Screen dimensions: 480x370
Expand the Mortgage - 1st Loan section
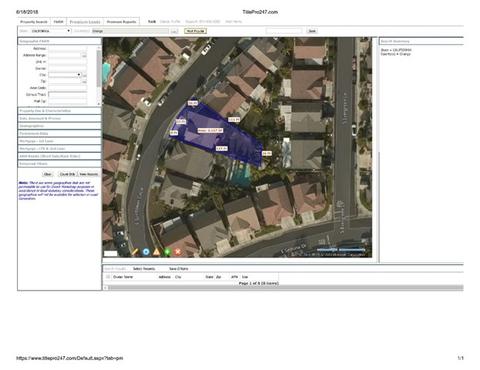point(59,141)
